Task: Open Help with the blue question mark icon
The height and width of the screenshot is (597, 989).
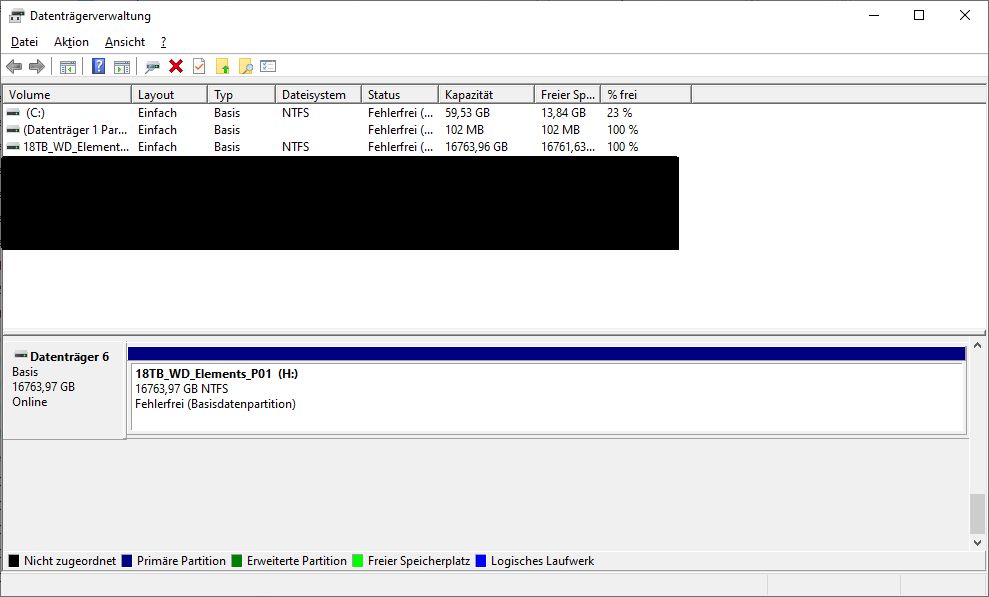Action: 98,66
